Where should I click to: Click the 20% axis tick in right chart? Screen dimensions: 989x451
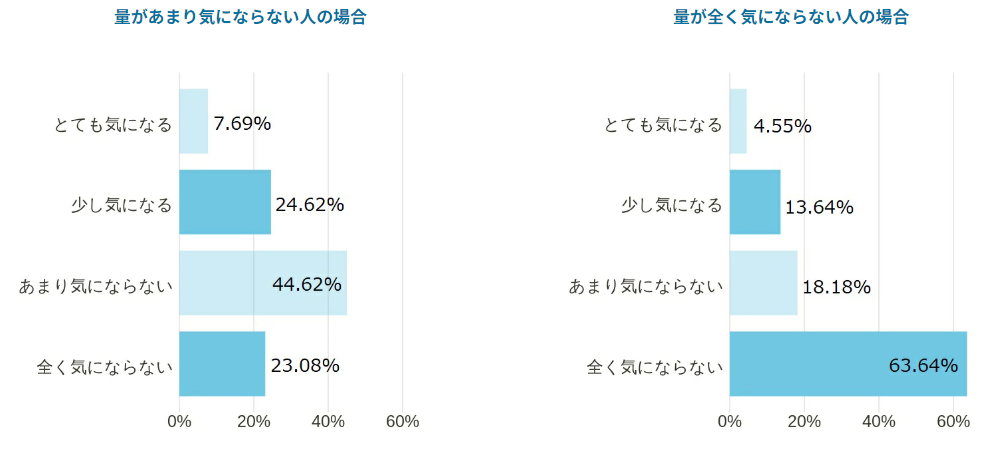pos(804,422)
